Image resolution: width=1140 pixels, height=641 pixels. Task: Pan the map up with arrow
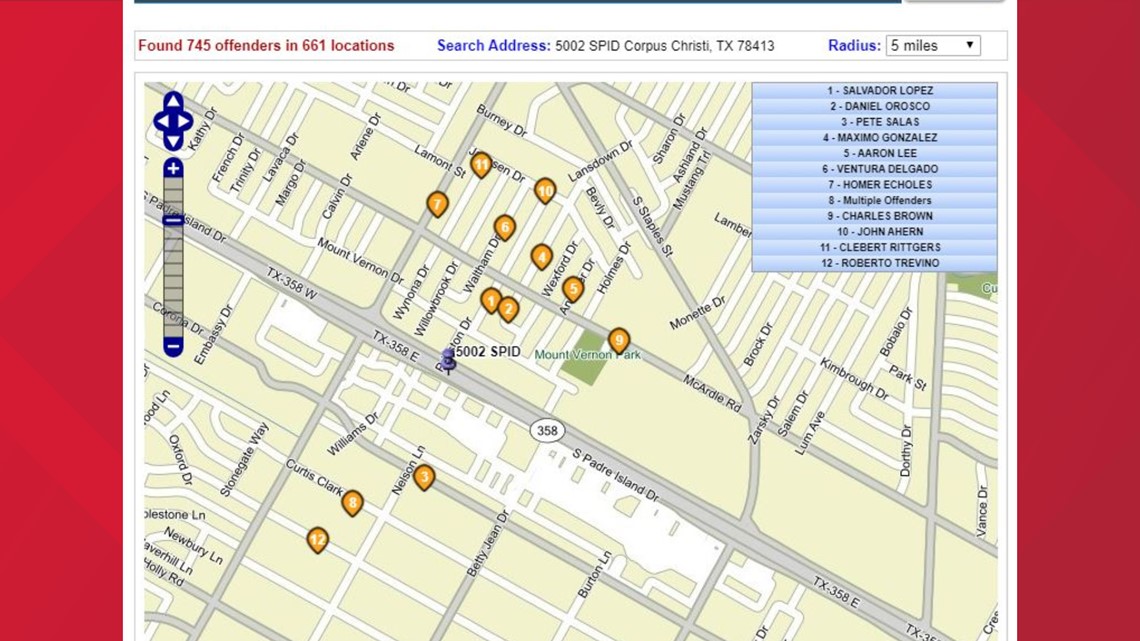tap(173, 100)
